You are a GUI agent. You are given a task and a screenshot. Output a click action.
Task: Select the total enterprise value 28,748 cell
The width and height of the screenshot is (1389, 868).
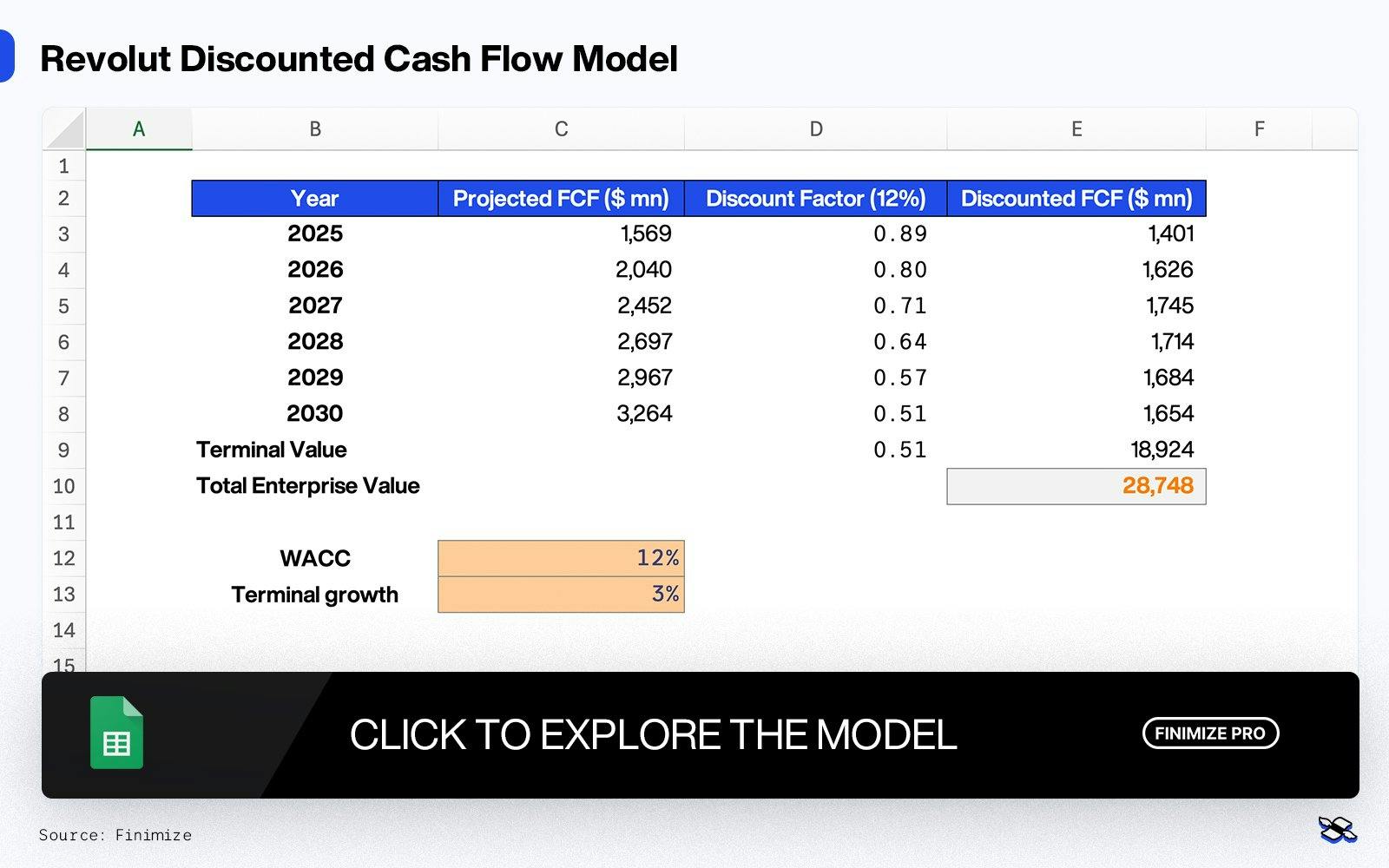[x=1076, y=486]
